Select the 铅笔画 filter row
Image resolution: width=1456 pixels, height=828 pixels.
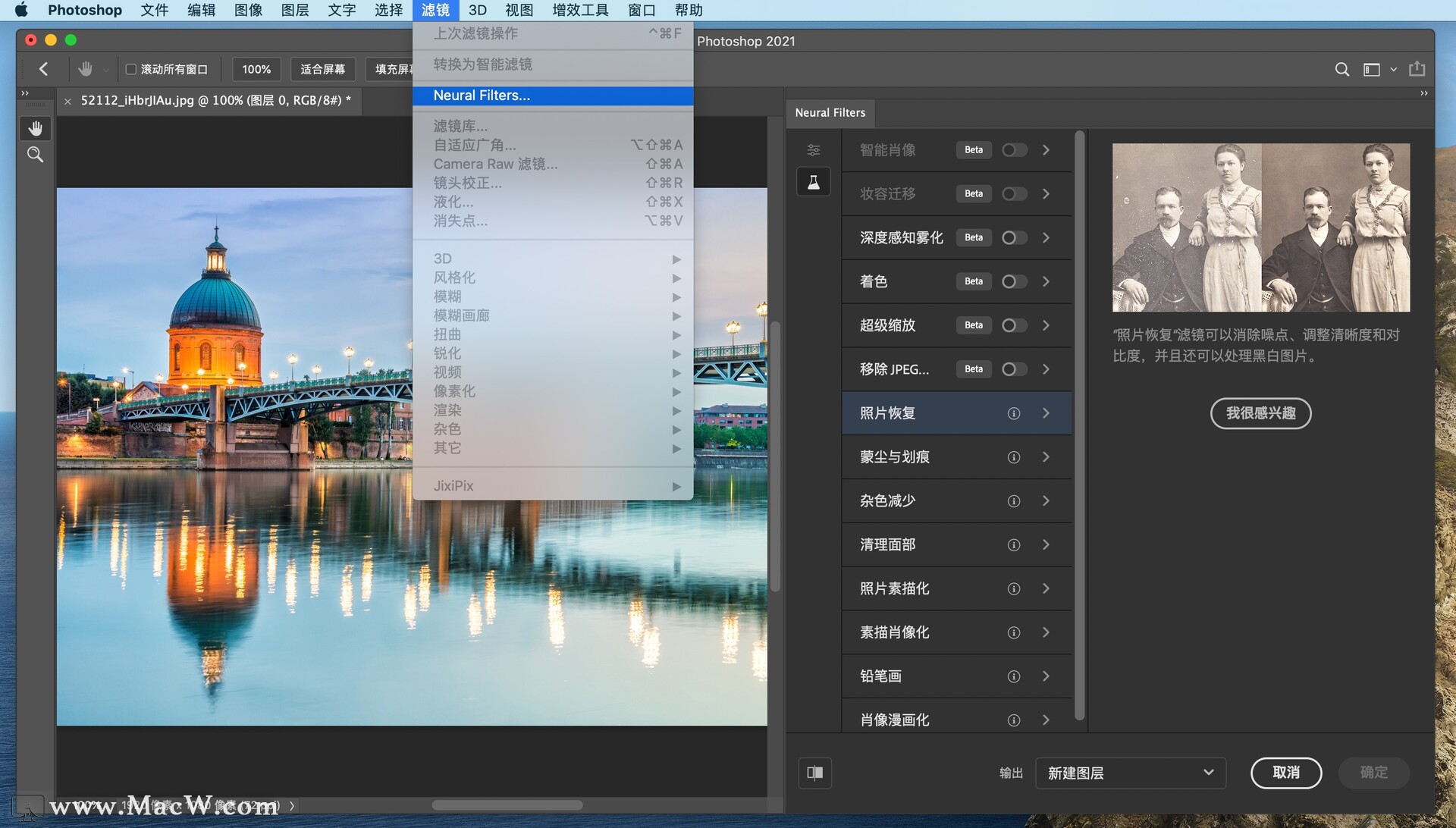click(x=956, y=676)
